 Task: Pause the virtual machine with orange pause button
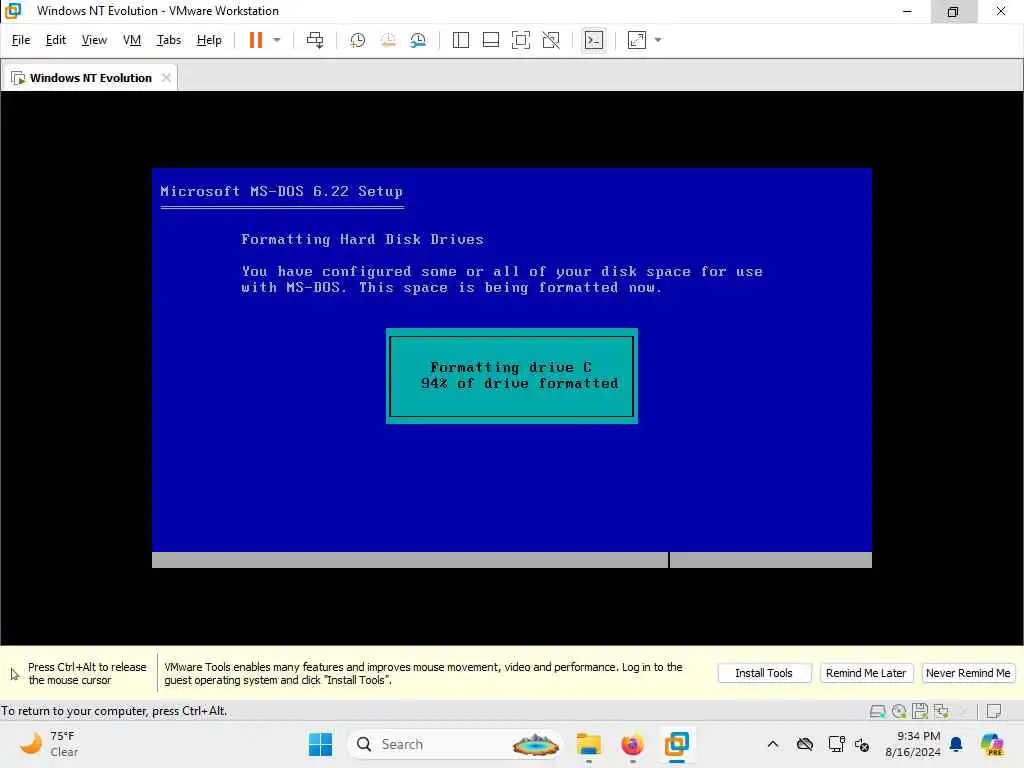click(x=255, y=40)
